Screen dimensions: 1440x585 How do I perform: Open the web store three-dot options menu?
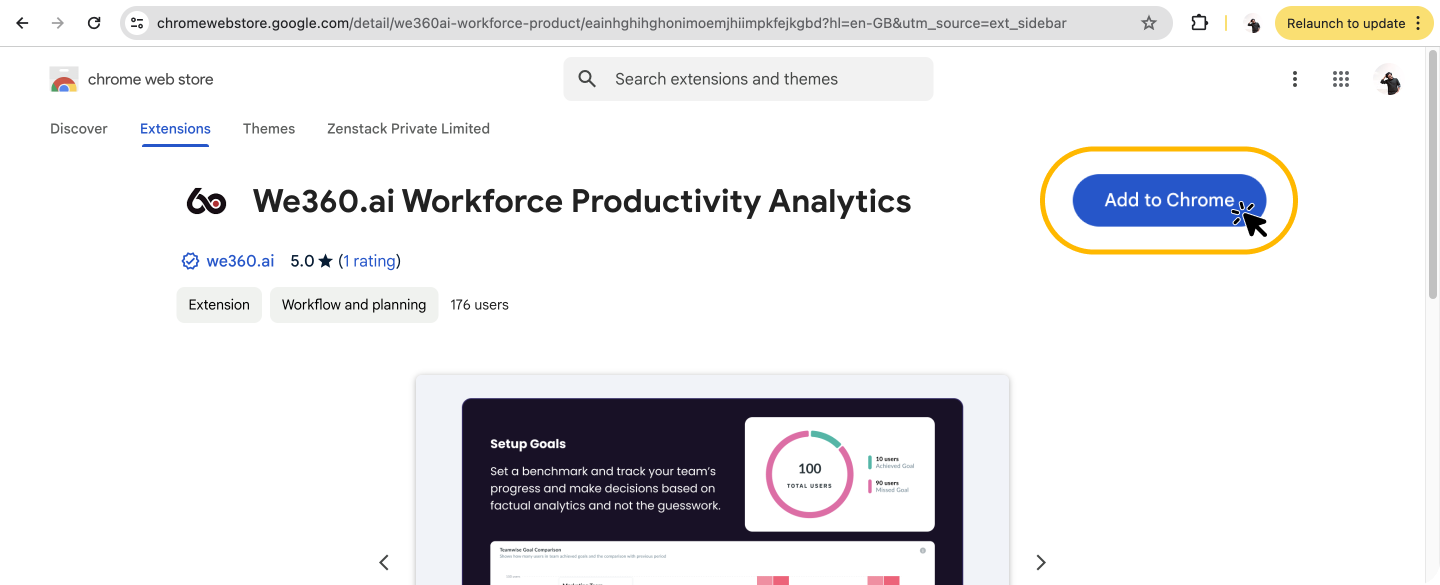click(1295, 79)
